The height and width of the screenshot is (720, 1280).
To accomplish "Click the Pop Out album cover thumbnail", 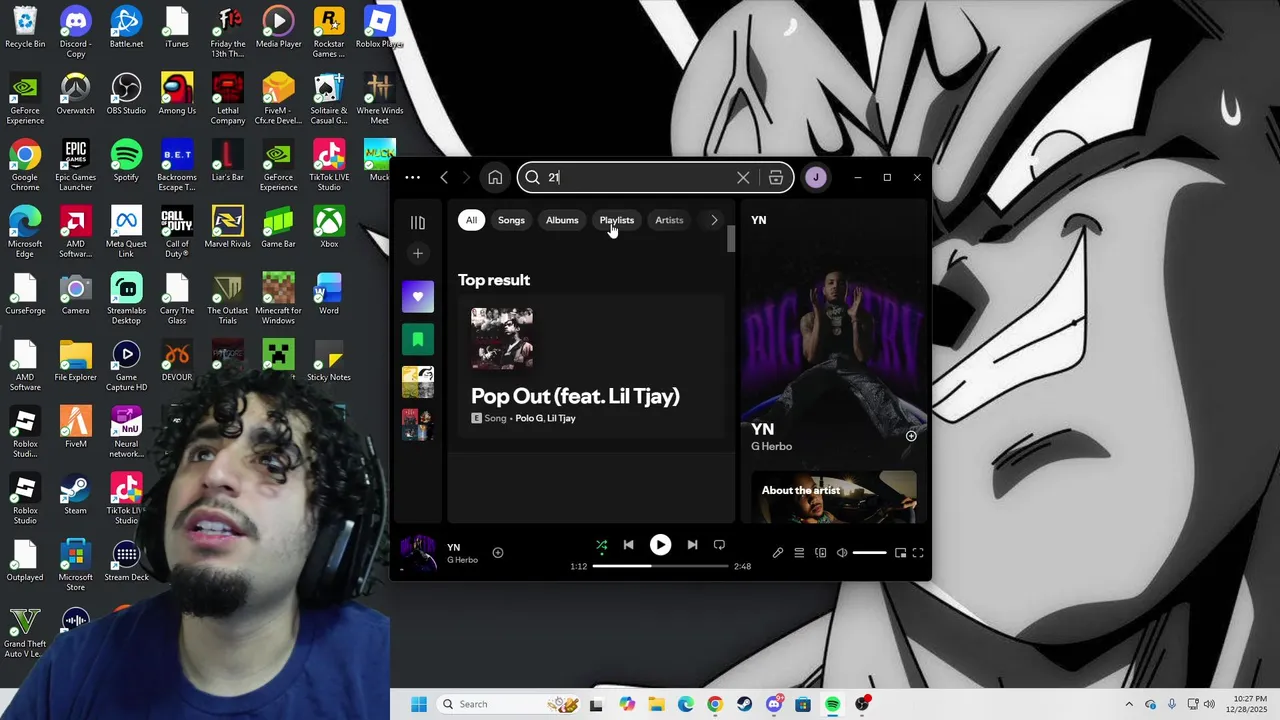I will [x=502, y=339].
